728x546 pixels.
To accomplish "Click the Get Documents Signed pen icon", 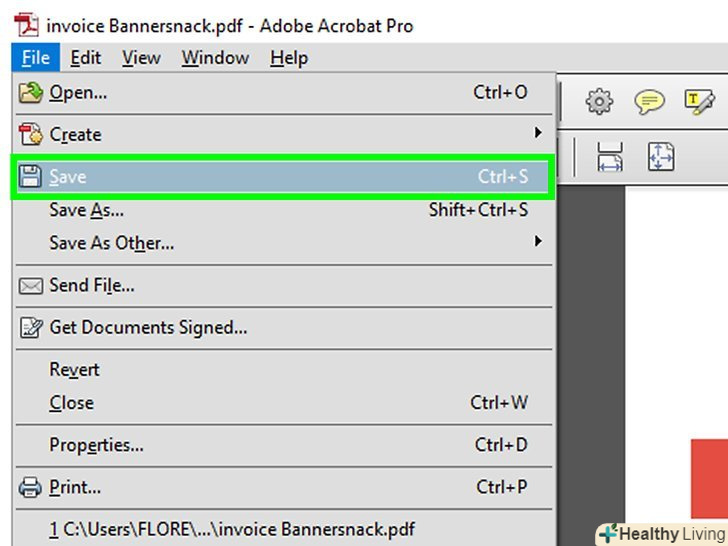I will coord(32,328).
